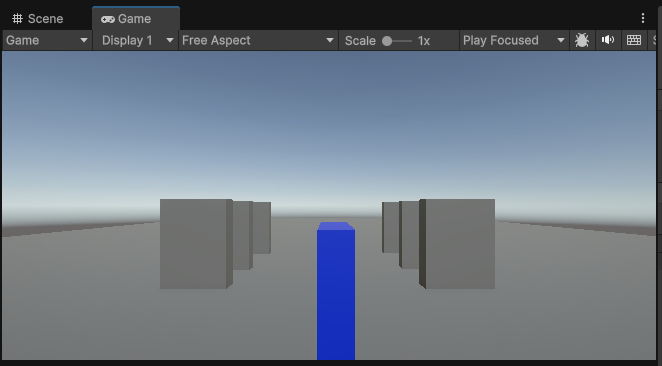Expand the Free Aspect resolution dropdown
This screenshot has width=662, height=366.
point(258,40)
